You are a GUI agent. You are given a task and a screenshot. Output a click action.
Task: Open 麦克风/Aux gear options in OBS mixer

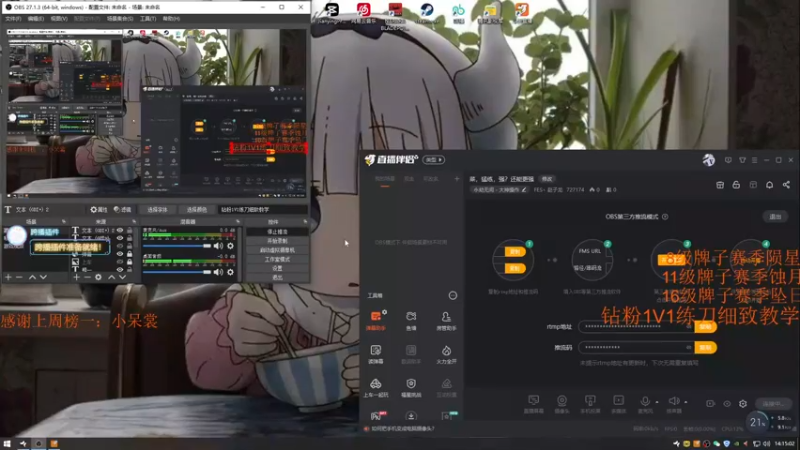(231, 246)
